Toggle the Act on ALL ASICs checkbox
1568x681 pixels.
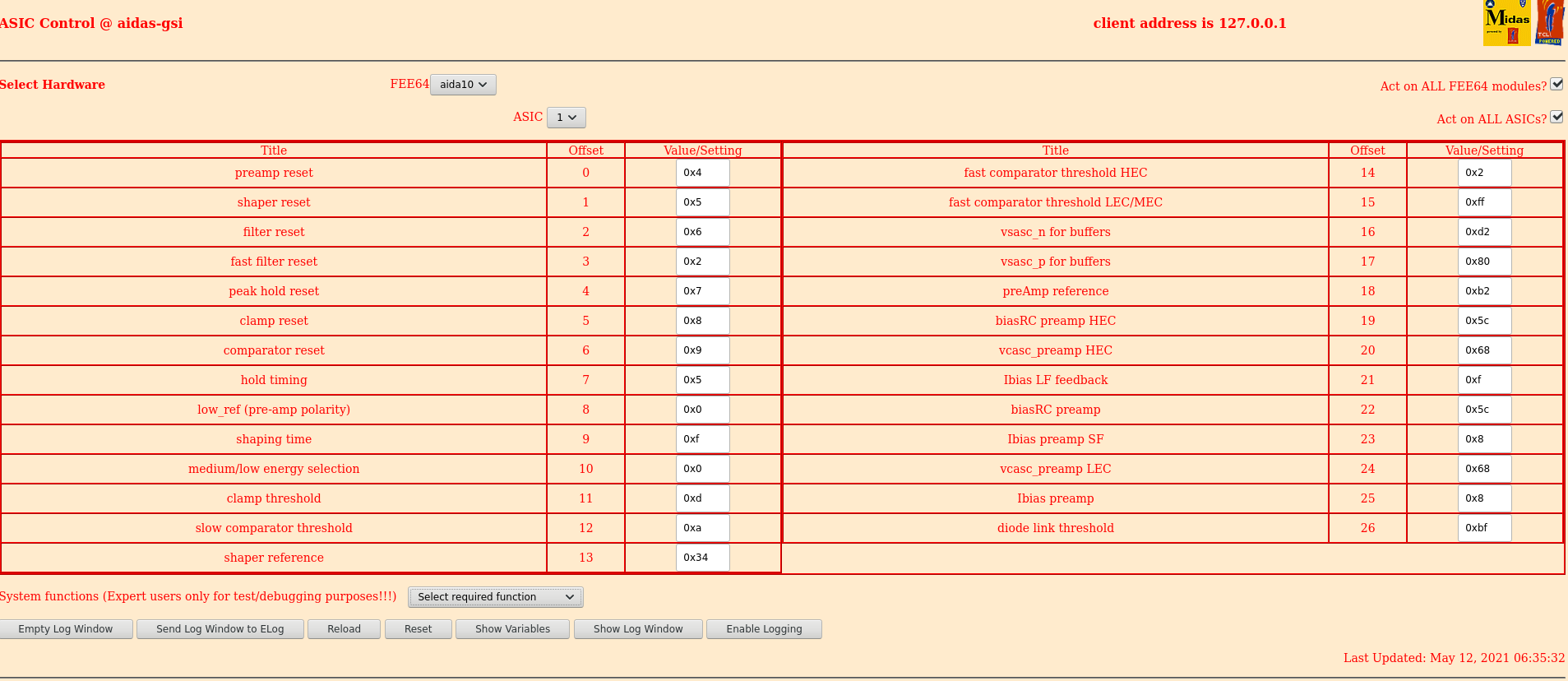click(1556, 117)
